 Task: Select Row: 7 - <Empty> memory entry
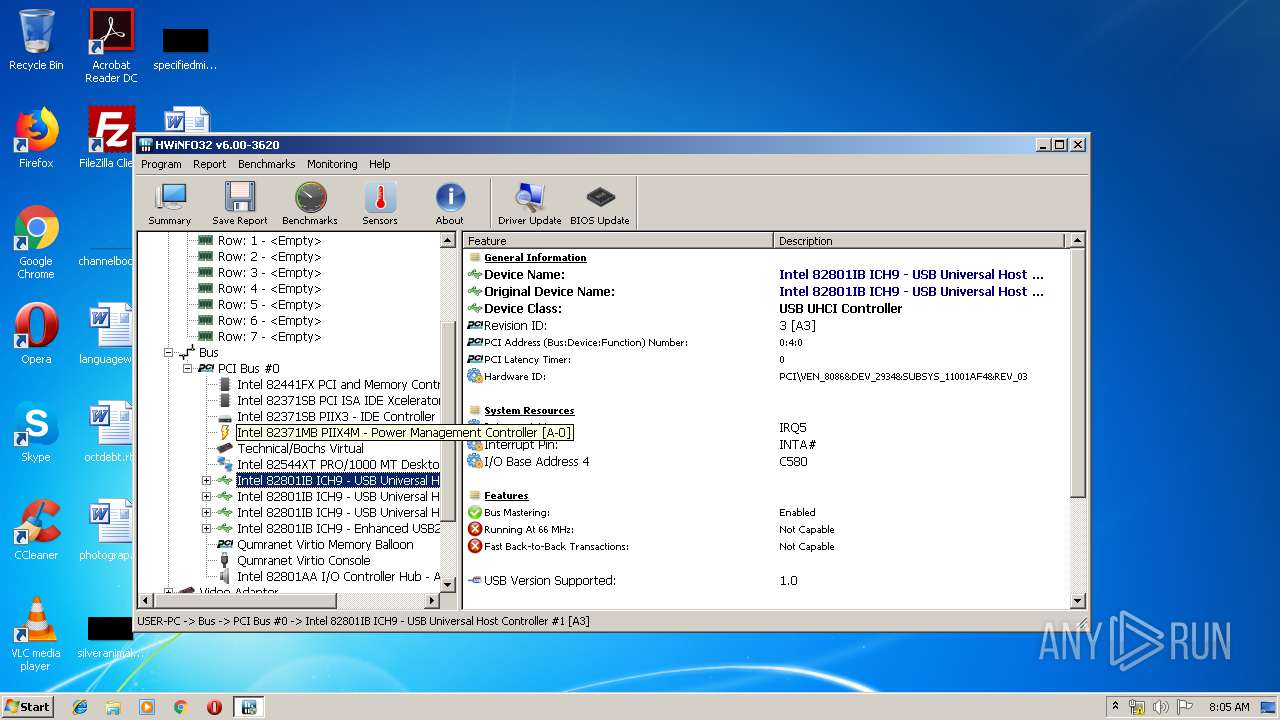(269, 337)
